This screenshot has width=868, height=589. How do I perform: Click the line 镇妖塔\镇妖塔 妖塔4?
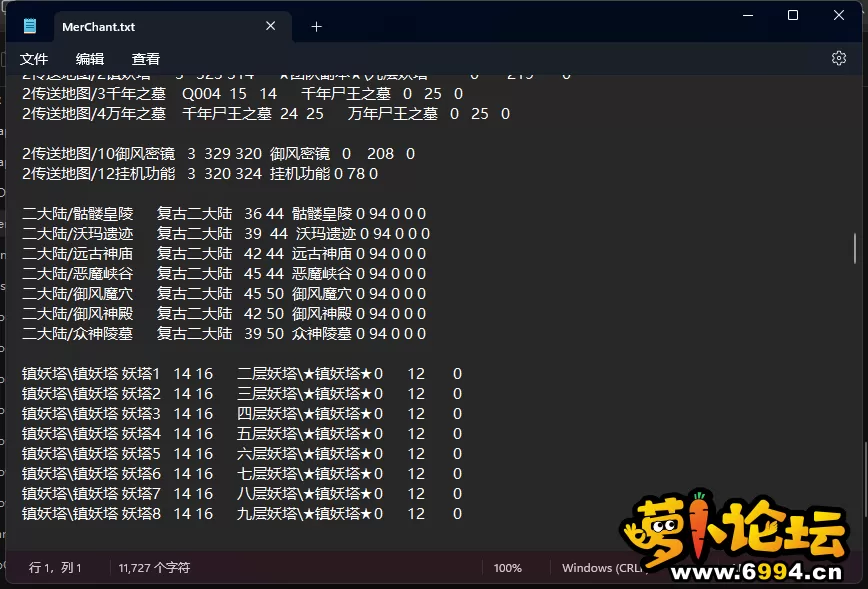coord(242,433)
